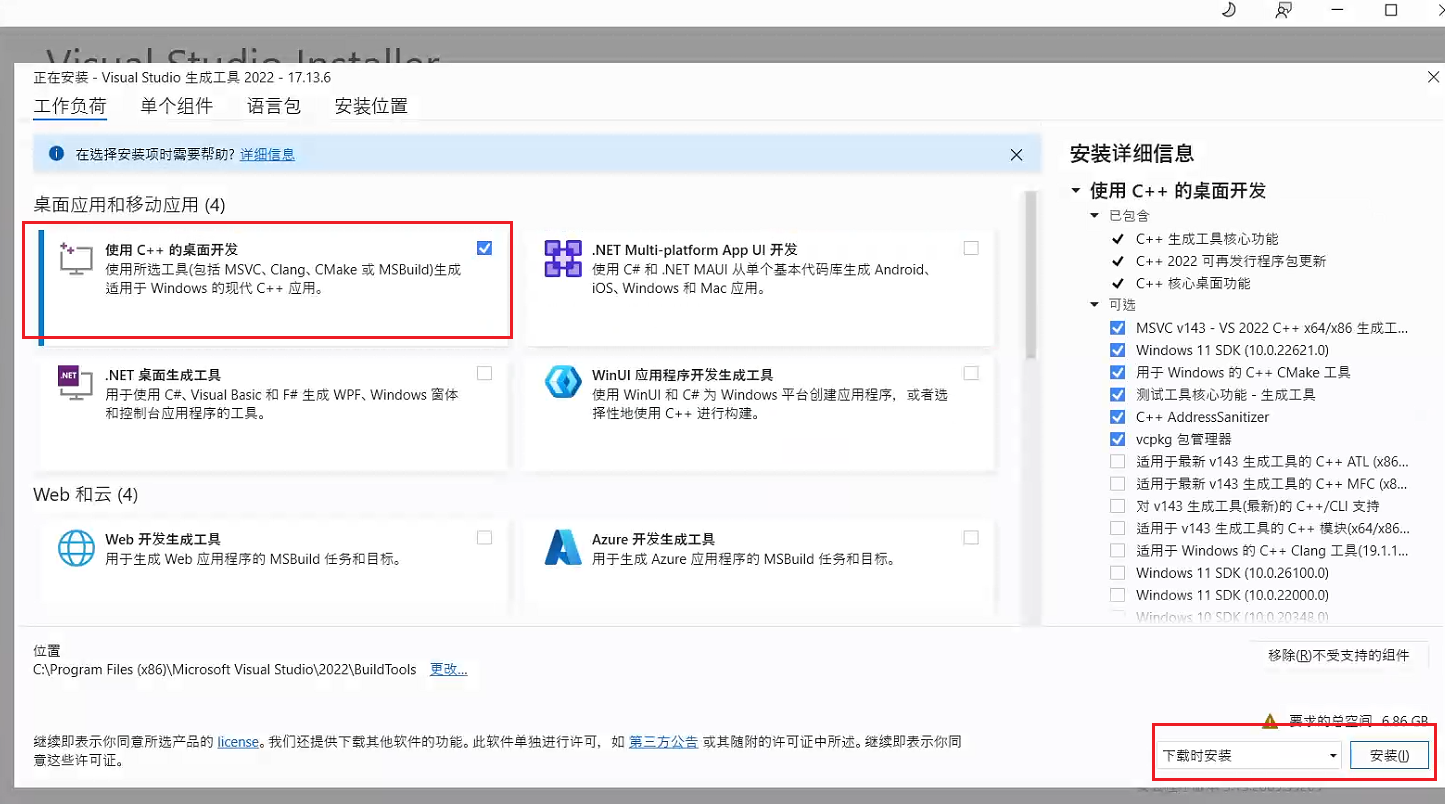The width and height of the screenshot is (1445, 804).
Task: Collapse the 已包含 section
Action: click(1093, 214)
